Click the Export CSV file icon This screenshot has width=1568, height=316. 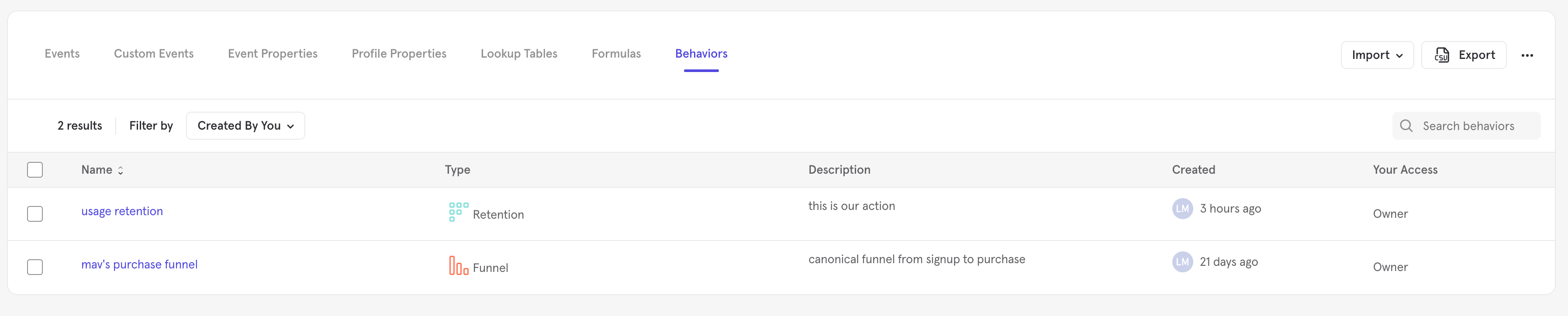pyautogui.click(x=1441, y=55)
